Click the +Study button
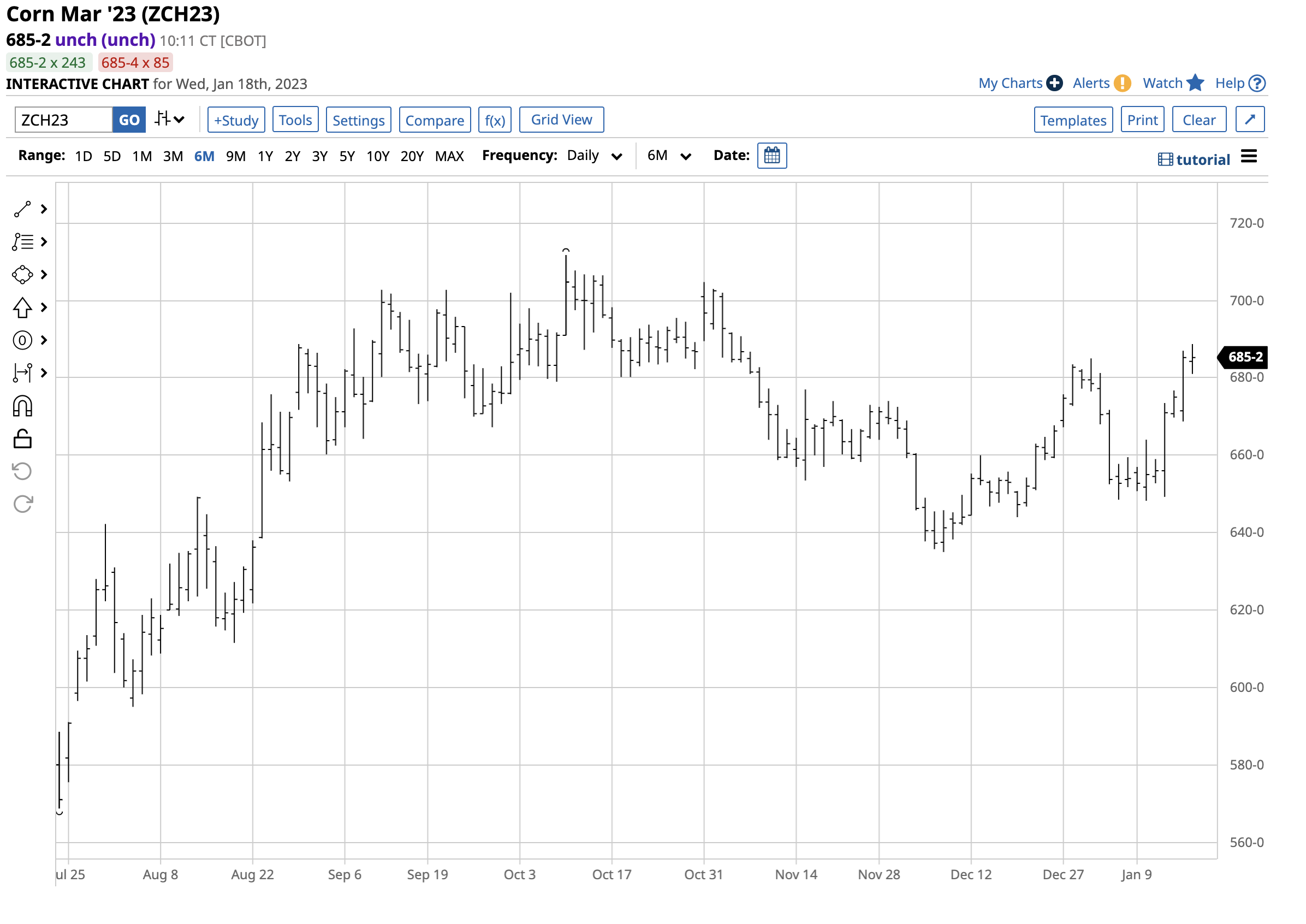This screenshot has width=1306, height=924. click(x=236, y=120)
